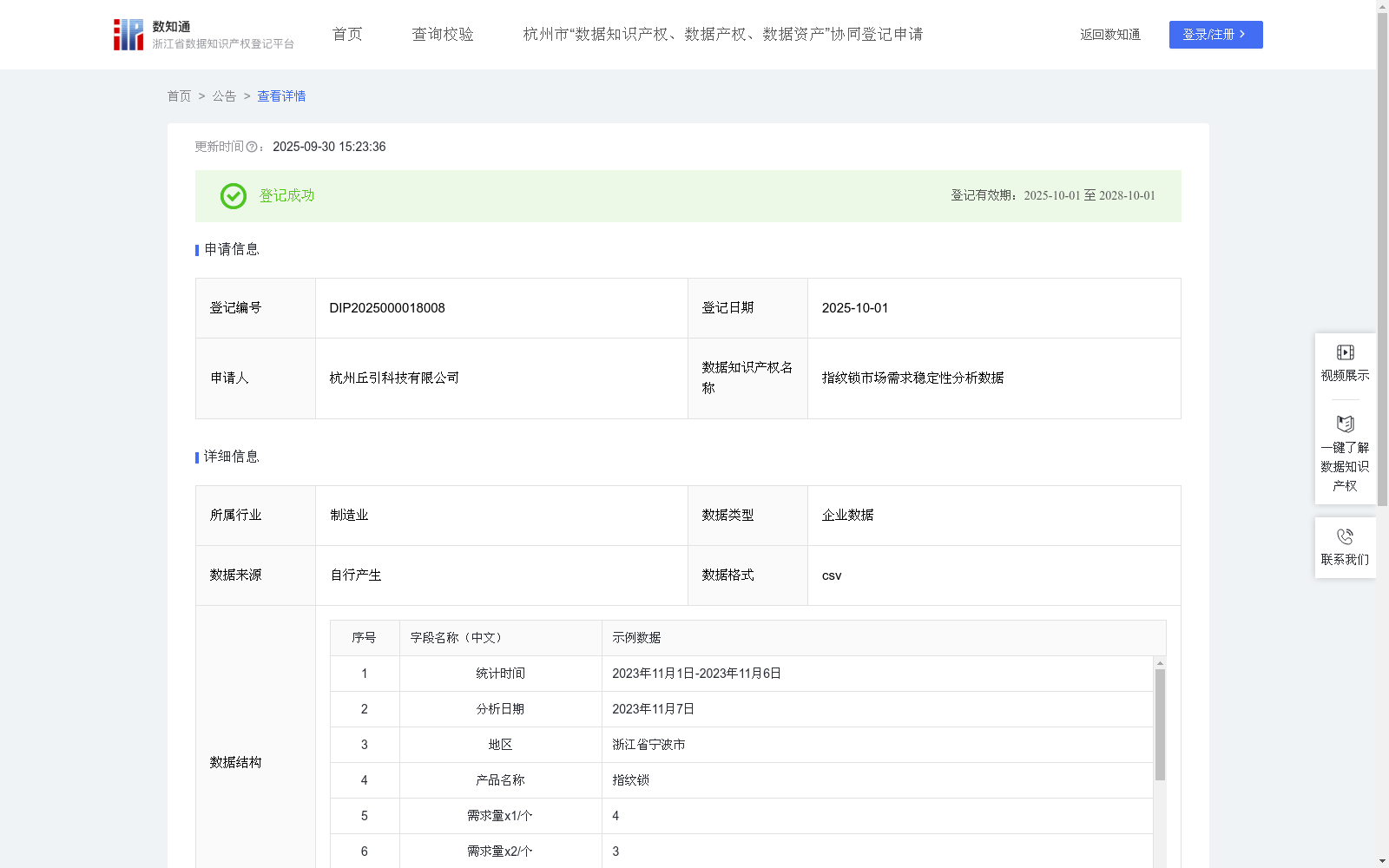Go to 公告 in the breadcrumb
The height and width of the screenshot is (868, 1389).
[x=224, y=96]
